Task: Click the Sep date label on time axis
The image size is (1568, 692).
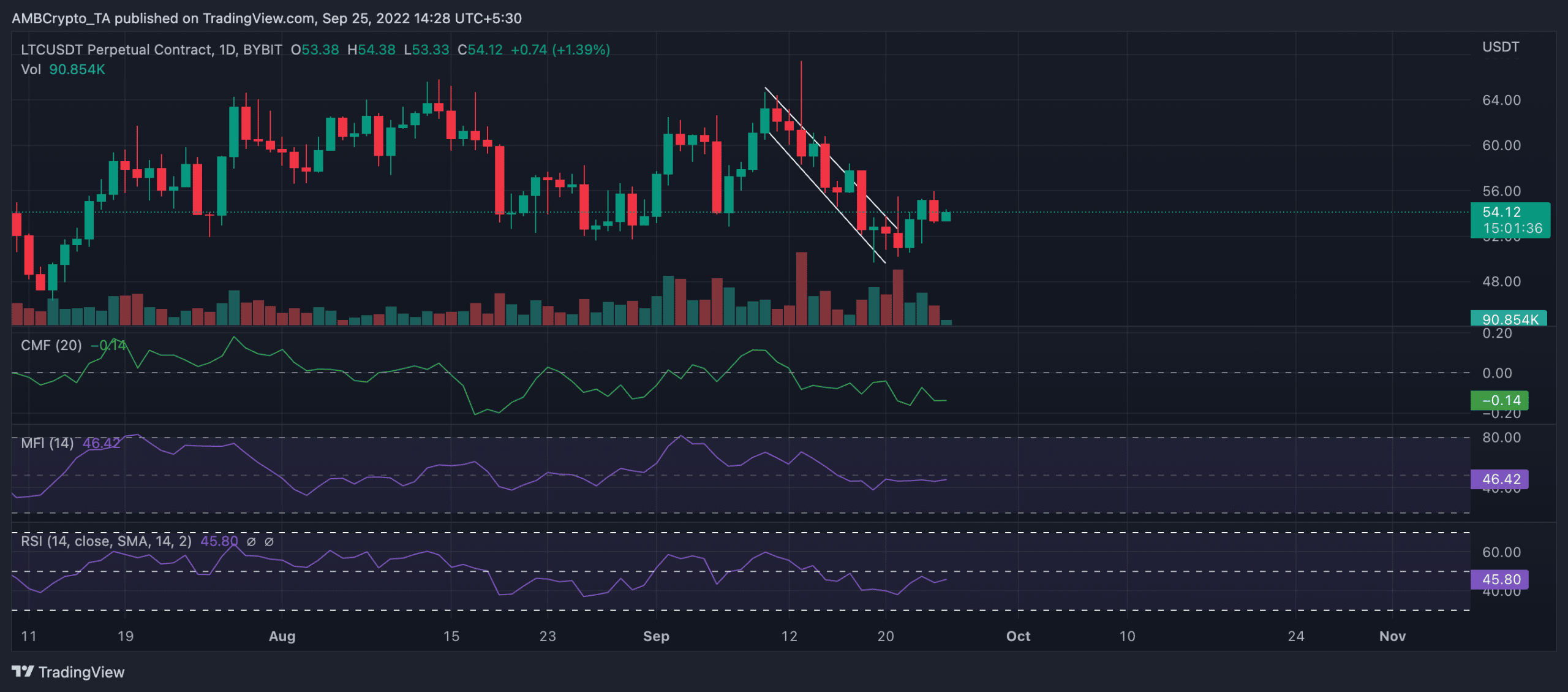Action: [656, 636]
